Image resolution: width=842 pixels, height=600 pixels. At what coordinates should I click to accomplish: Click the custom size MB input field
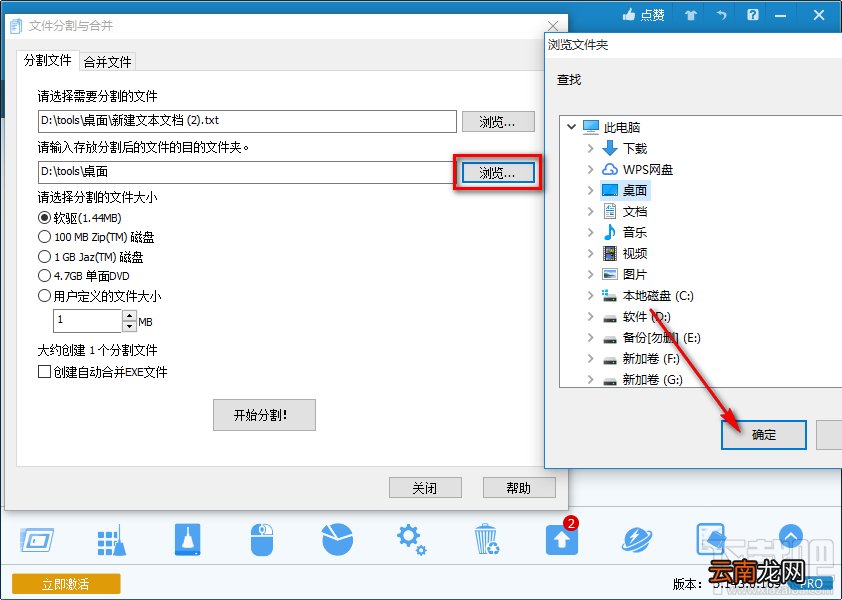point(87,321)
